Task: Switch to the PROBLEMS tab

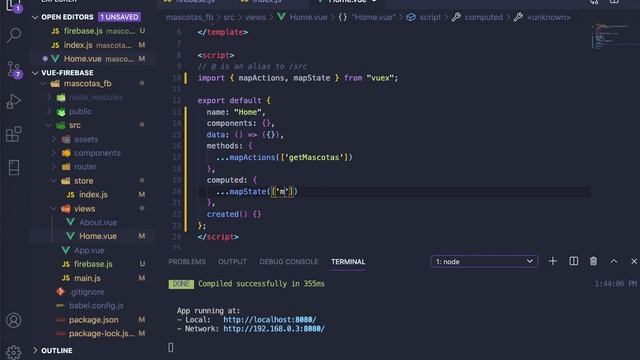Action: 187,262
